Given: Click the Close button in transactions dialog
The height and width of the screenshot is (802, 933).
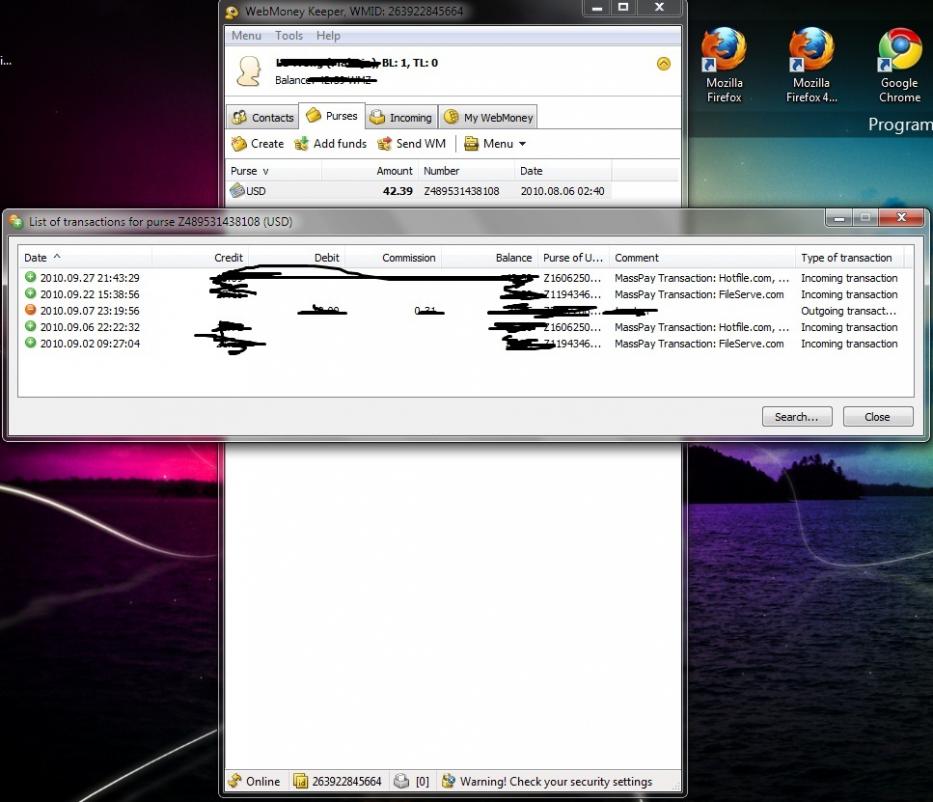Looking at the screenshot, I should (x=878, y=416).
